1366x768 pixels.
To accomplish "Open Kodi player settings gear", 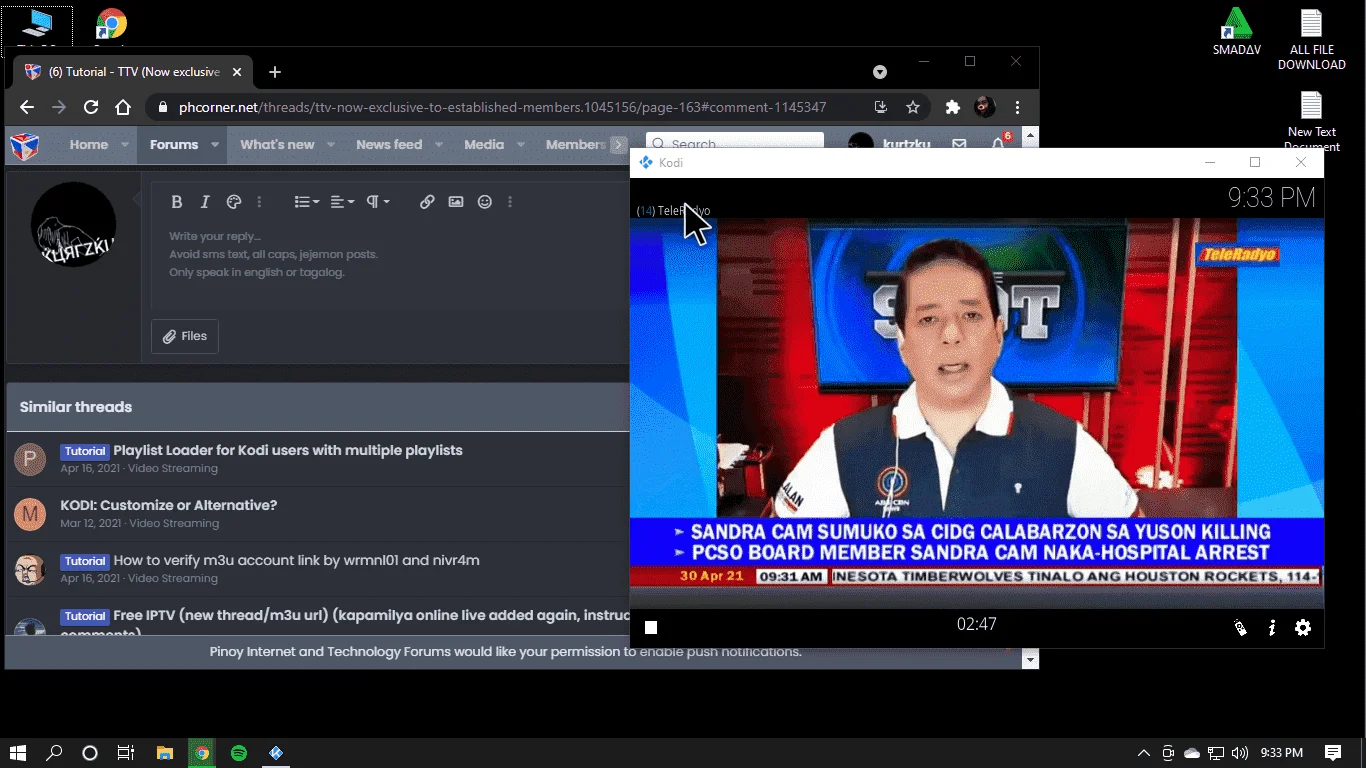I will click(1303, 628).
